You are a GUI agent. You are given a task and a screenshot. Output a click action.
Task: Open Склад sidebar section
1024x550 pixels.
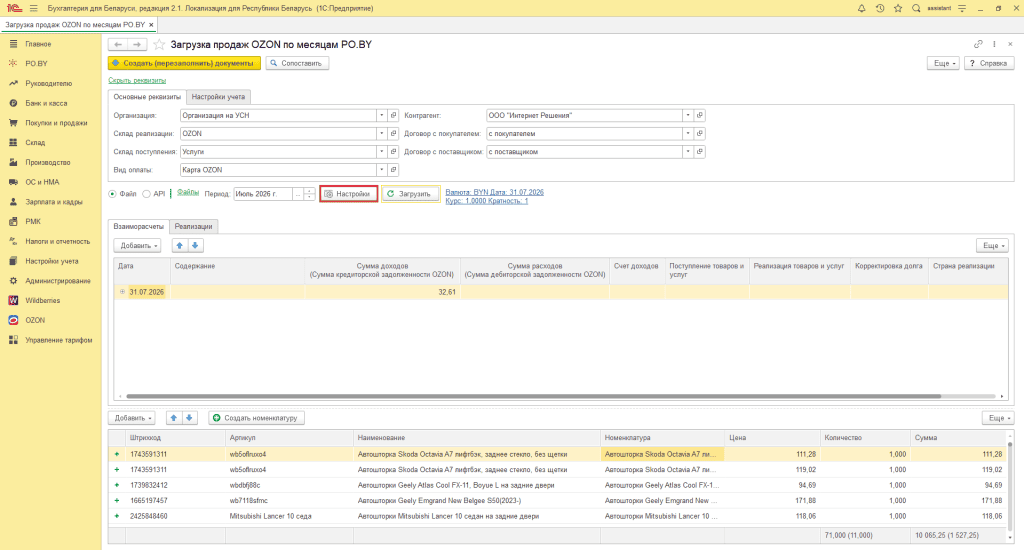tap(35, 142)
